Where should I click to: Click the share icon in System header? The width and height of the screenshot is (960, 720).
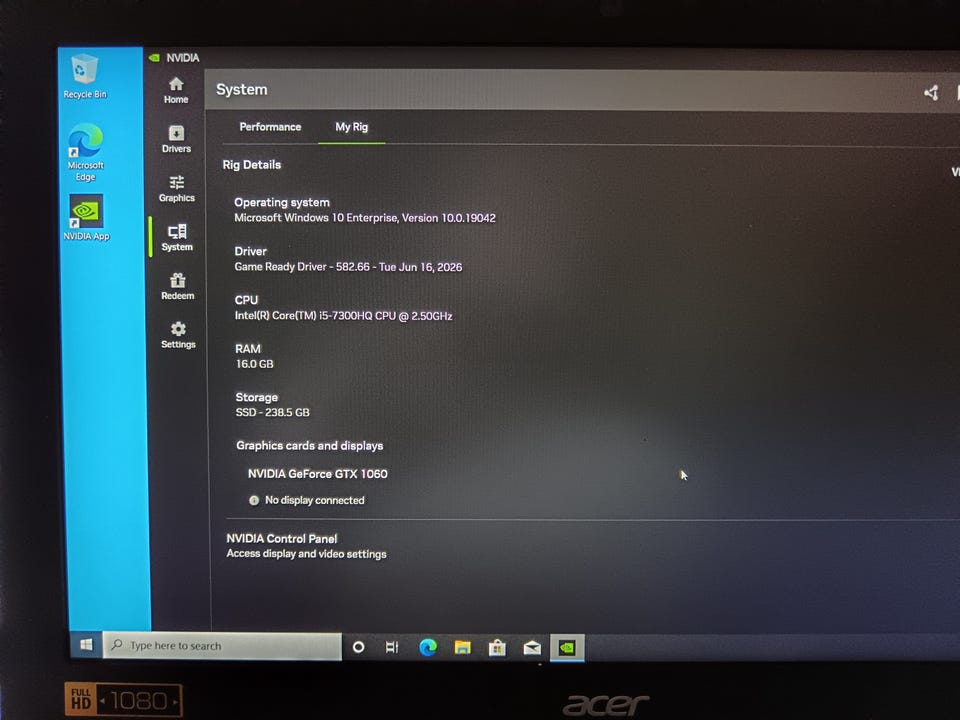931,93
